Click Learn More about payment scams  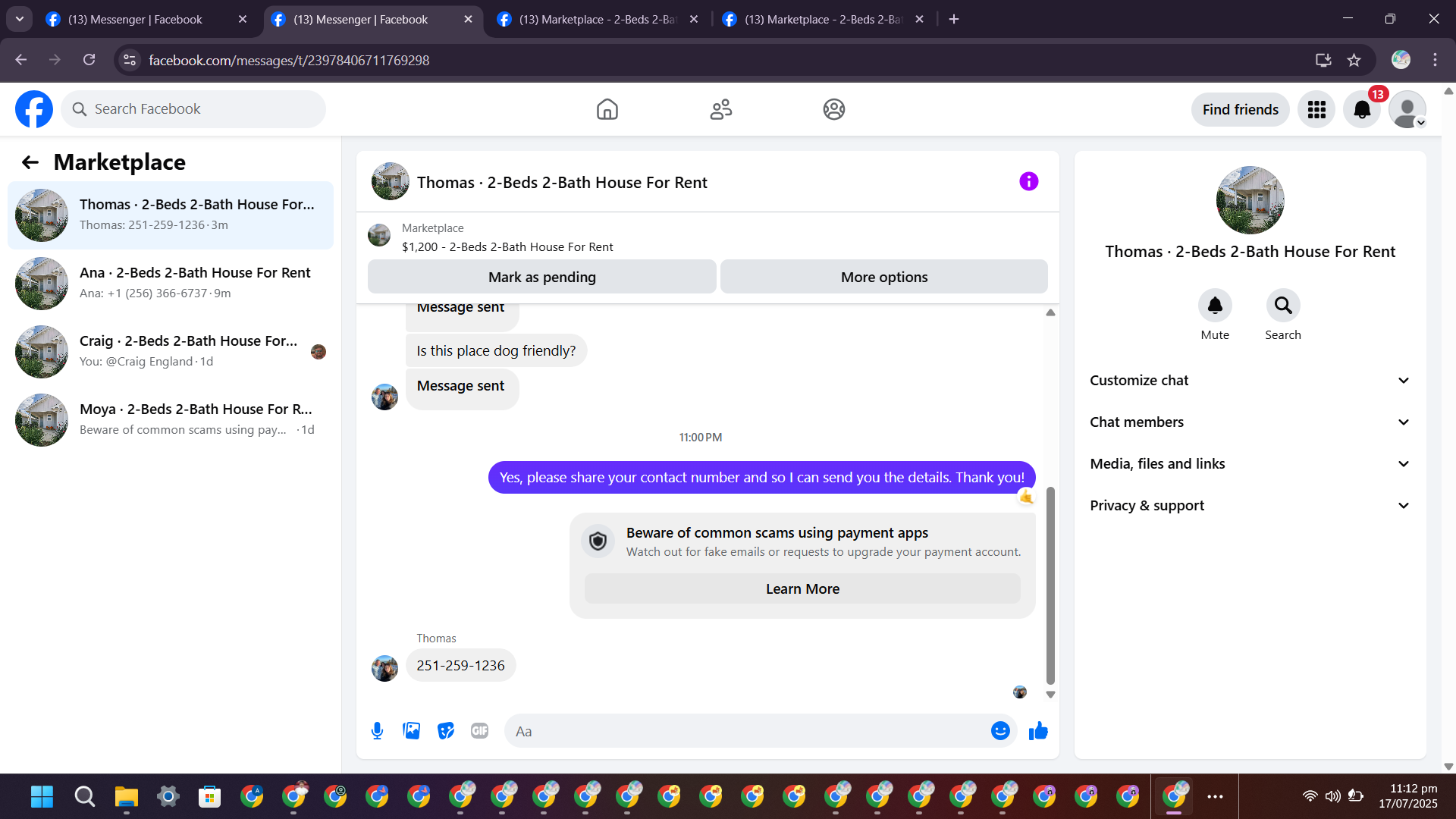[802, 589]
